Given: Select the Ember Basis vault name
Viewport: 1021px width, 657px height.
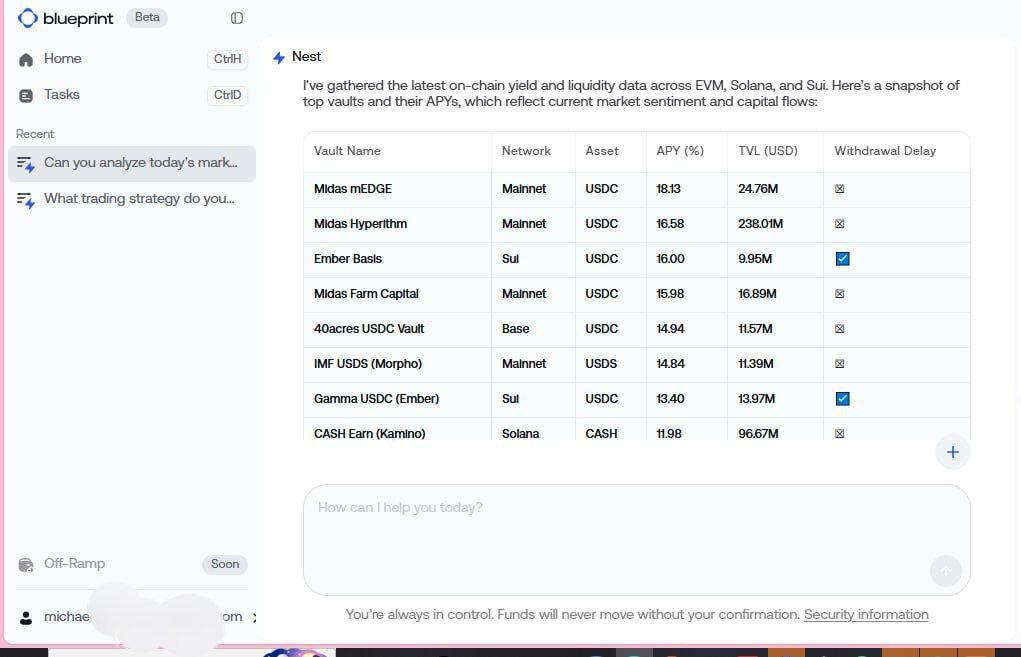Looking at the screenshot, I should 348,259.
